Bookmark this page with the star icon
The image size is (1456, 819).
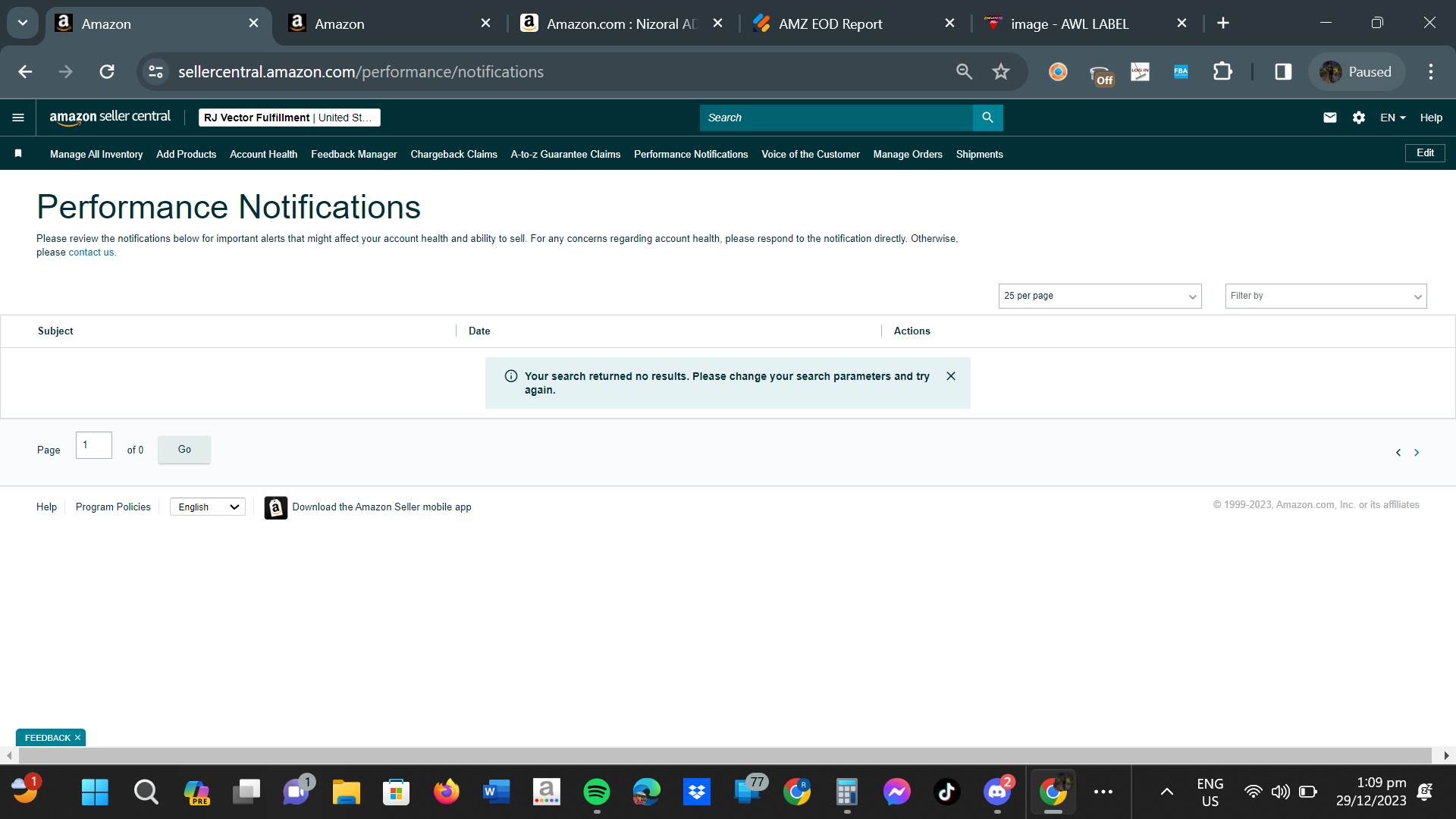tap(1001, 72)
